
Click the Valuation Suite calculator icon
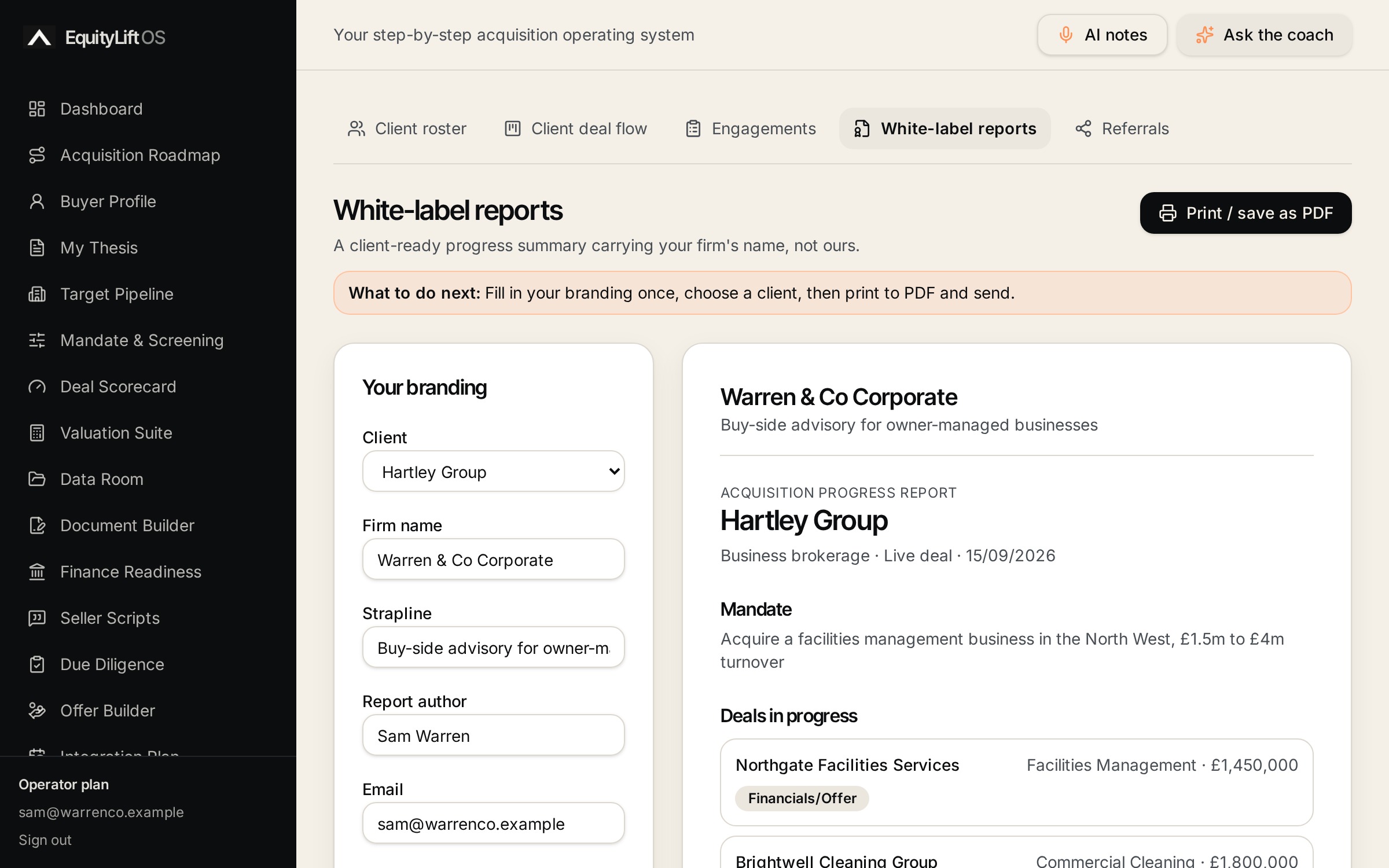(37, 433)
